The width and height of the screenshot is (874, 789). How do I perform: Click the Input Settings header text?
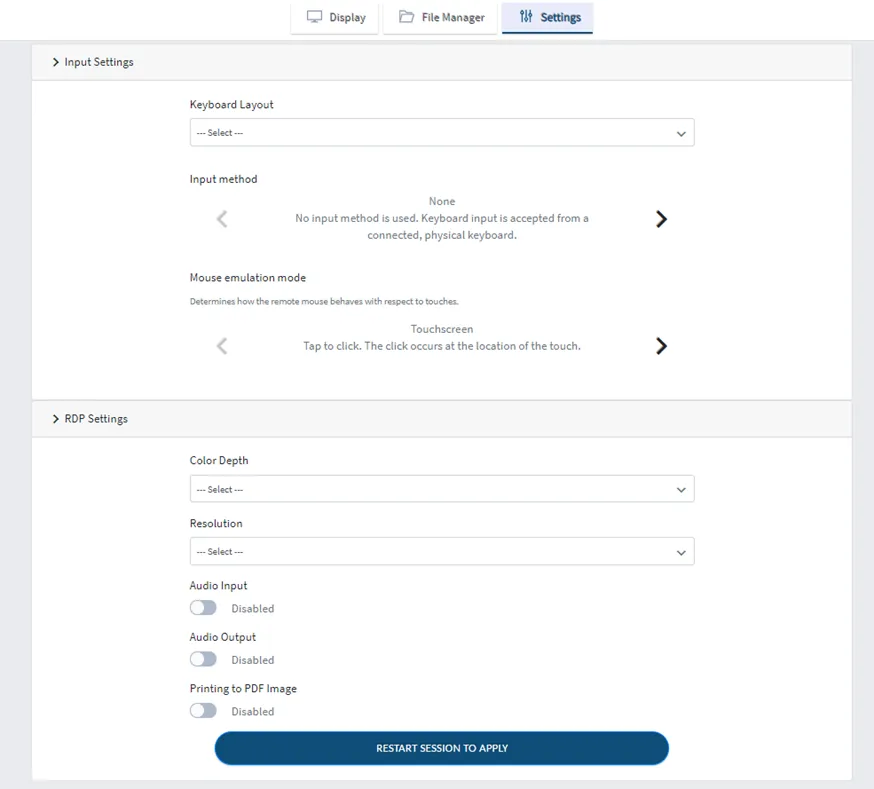click(x=99, y=62)
